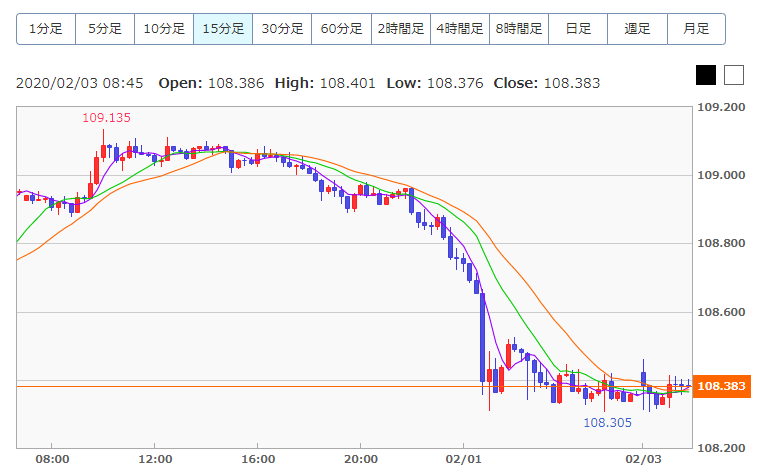Click the orange 108.383 current price tag
This screenshot has height=474, width=763.
[722, 386]
